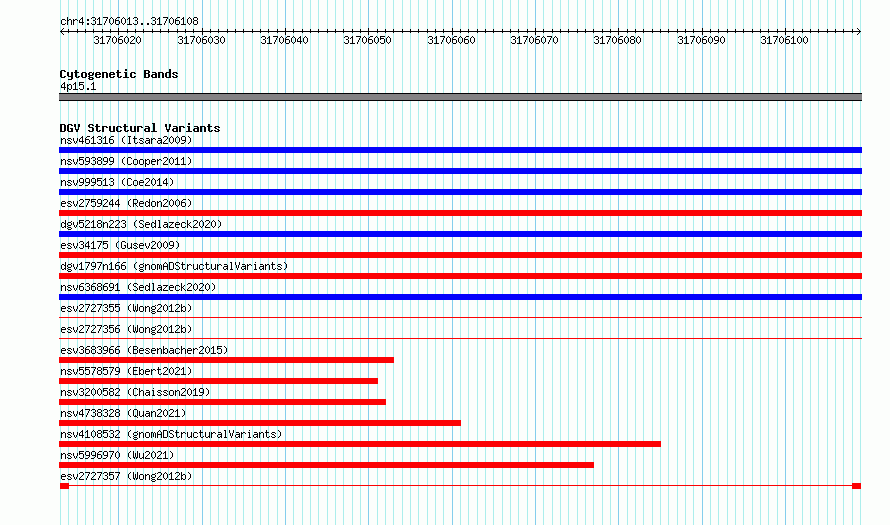Viewport: 890px width, 525px height.
Task: Click right red end block of esv2727357
Action: [857, 486]
